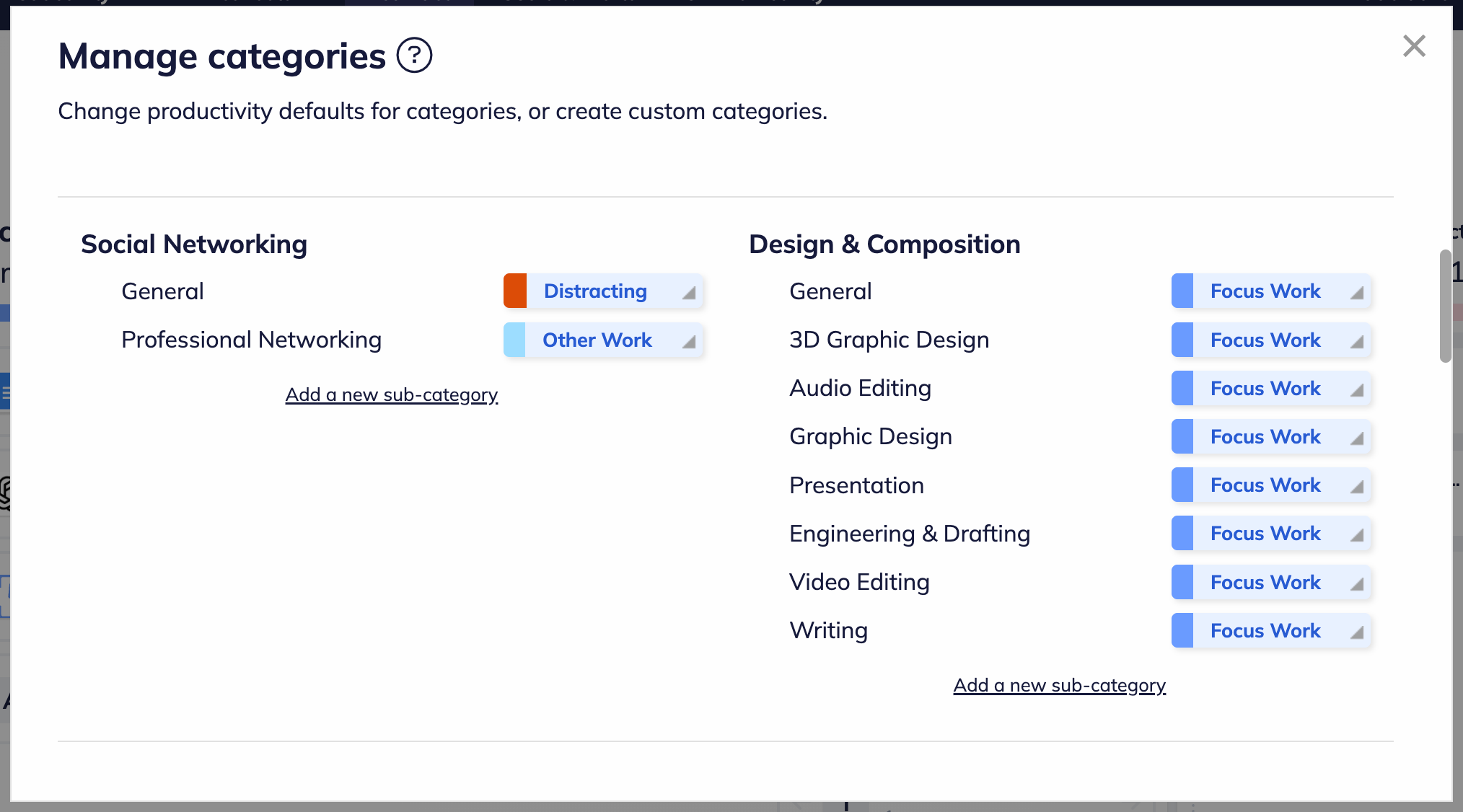1463x812 pixels.
Task: Click the dialog's vertical scrollbar thumb
Action: click(x=1445, y=306)
